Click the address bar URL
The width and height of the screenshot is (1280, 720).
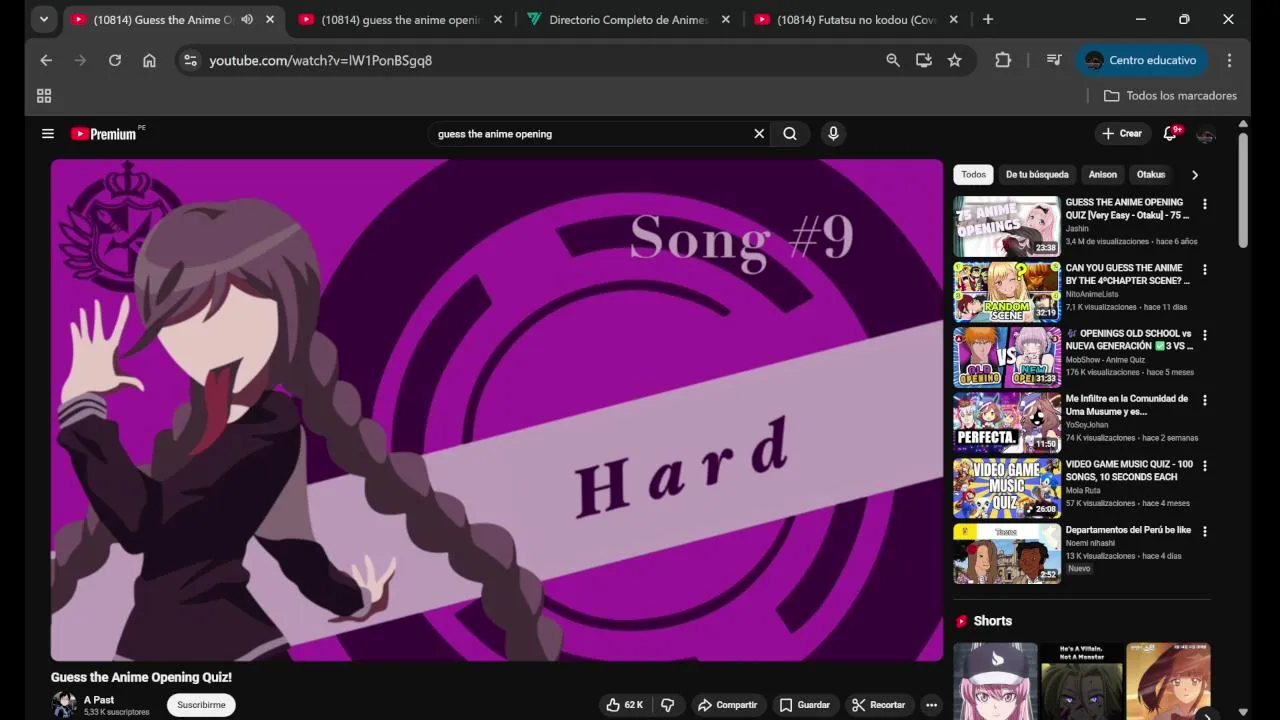320,60
